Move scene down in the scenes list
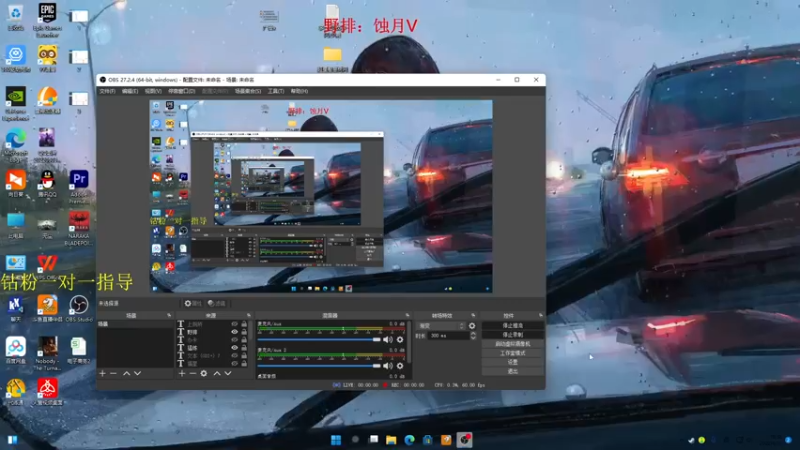Viewport: 800px width, 450px height. (x=137, y=373)
